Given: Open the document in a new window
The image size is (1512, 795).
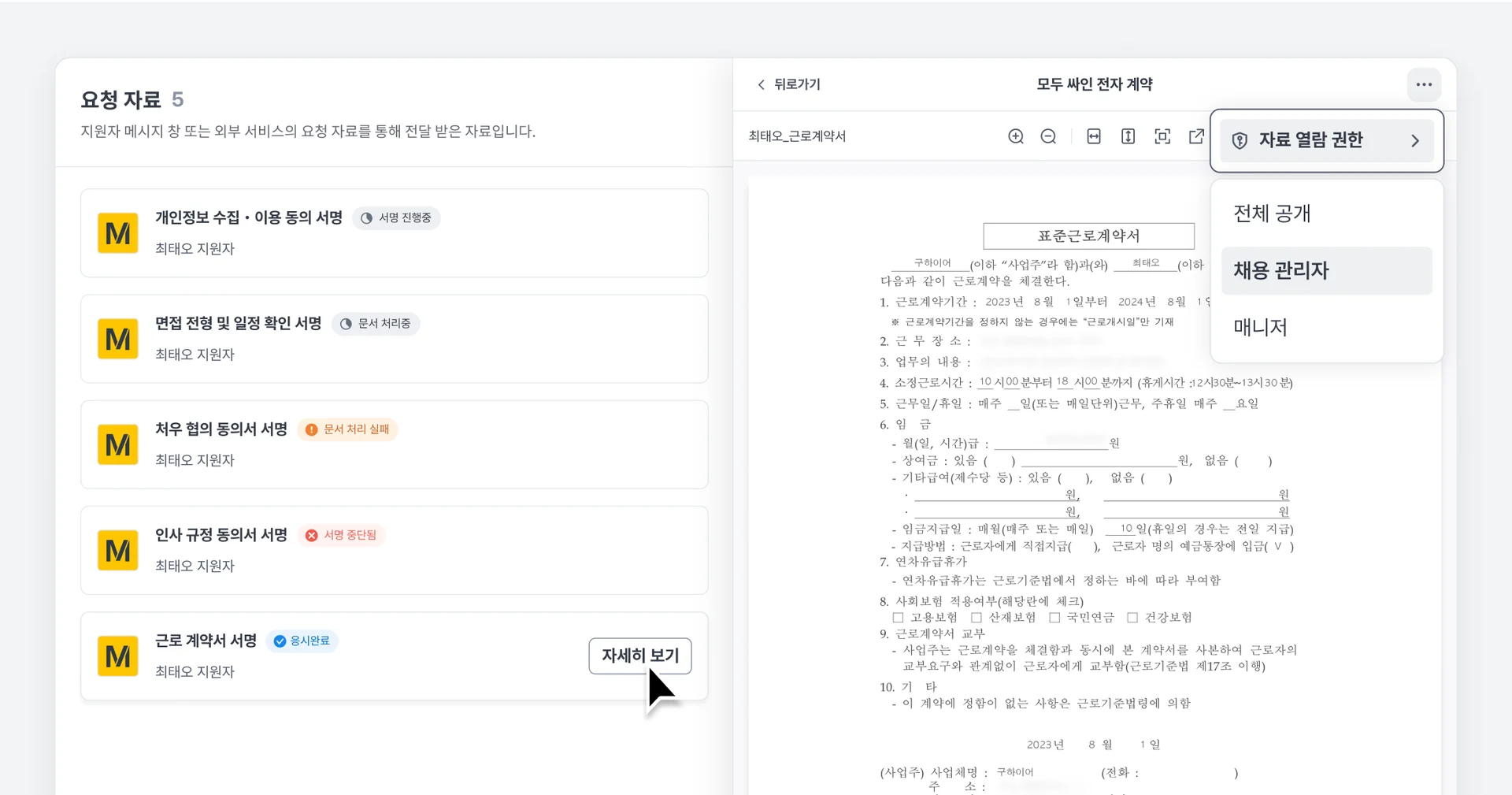Looking at the screenshot, I should (1196, 136).
